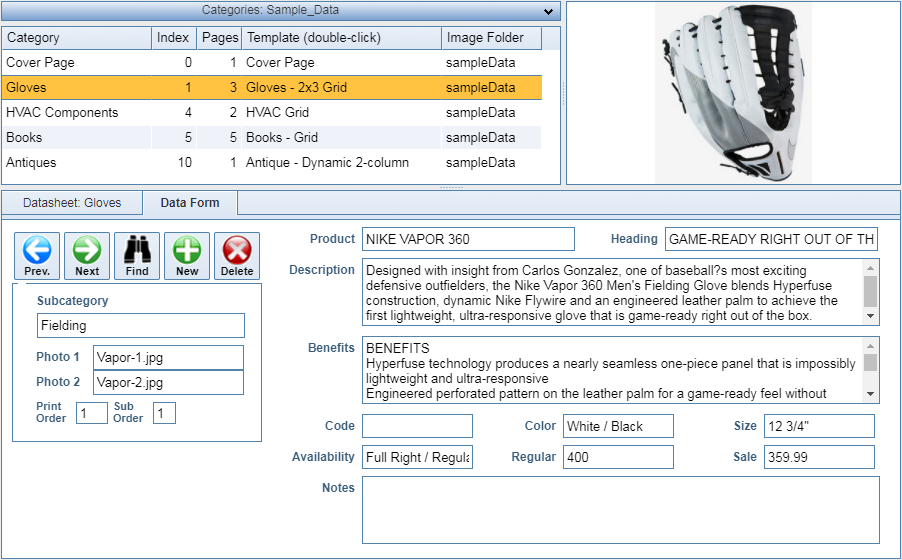The height and width of the screenshot is (560, 902).
Task: Expand the Categories: Sample_Data dropdown
Action: (x=547, y=11)
